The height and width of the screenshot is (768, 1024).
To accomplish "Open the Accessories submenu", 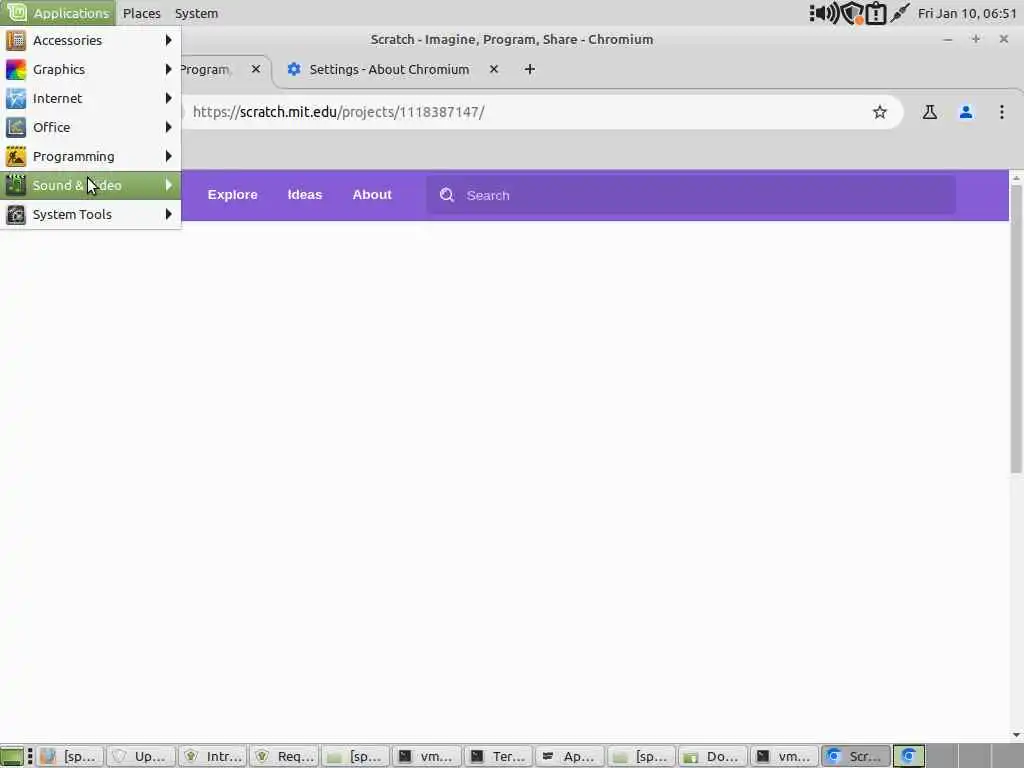I will tap(90, 40).
